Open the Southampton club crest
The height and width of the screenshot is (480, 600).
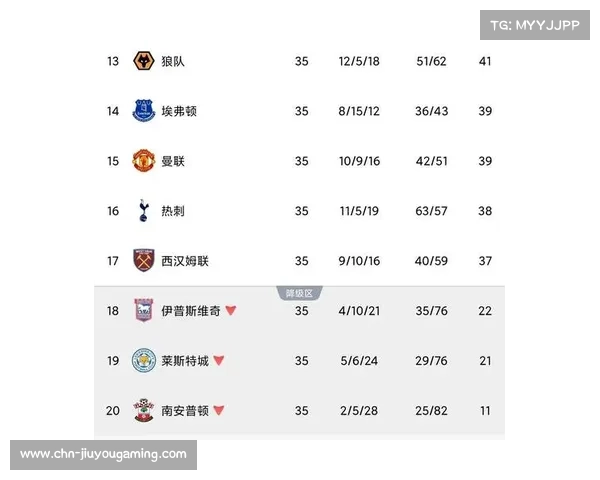143,410
